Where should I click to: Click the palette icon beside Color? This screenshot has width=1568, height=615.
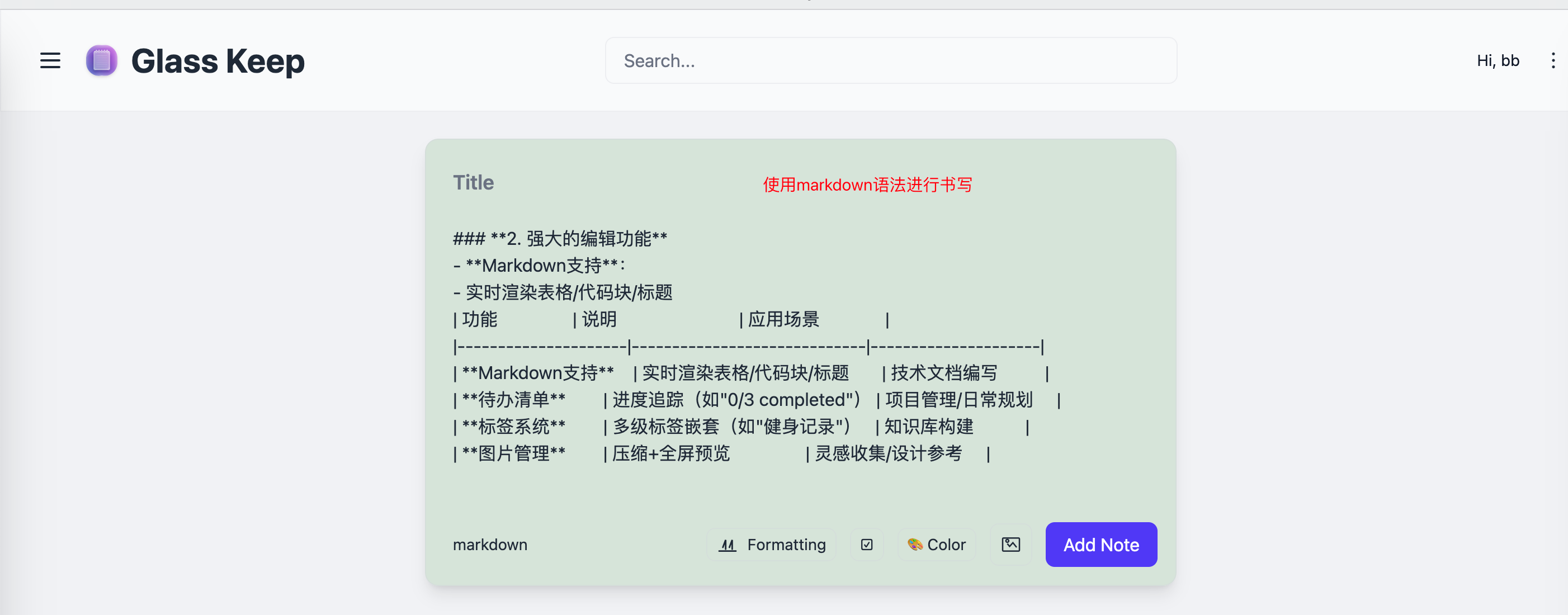point(914,545)
